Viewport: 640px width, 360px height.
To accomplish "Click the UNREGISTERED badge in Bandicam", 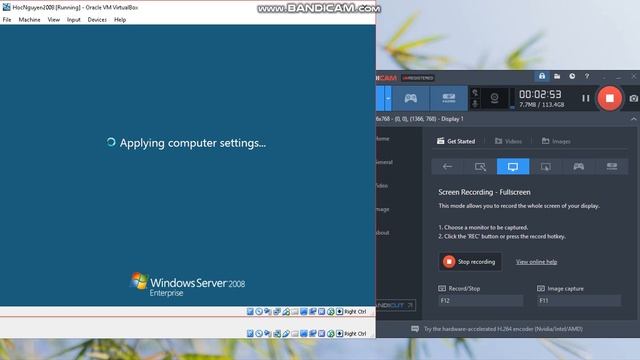I will click(x=418, y=78).
